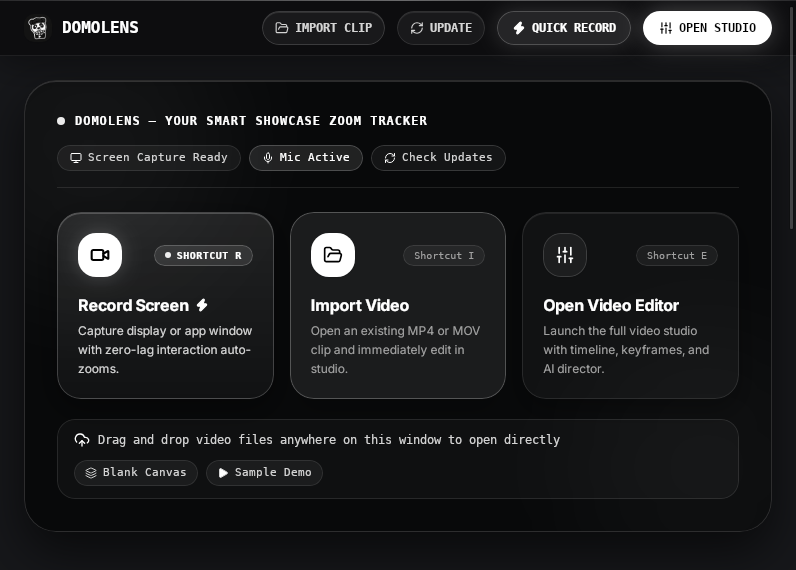Screen dimensions: 796x570
Task: Toggle the Mic Active chip
Action: coord(306,157)
